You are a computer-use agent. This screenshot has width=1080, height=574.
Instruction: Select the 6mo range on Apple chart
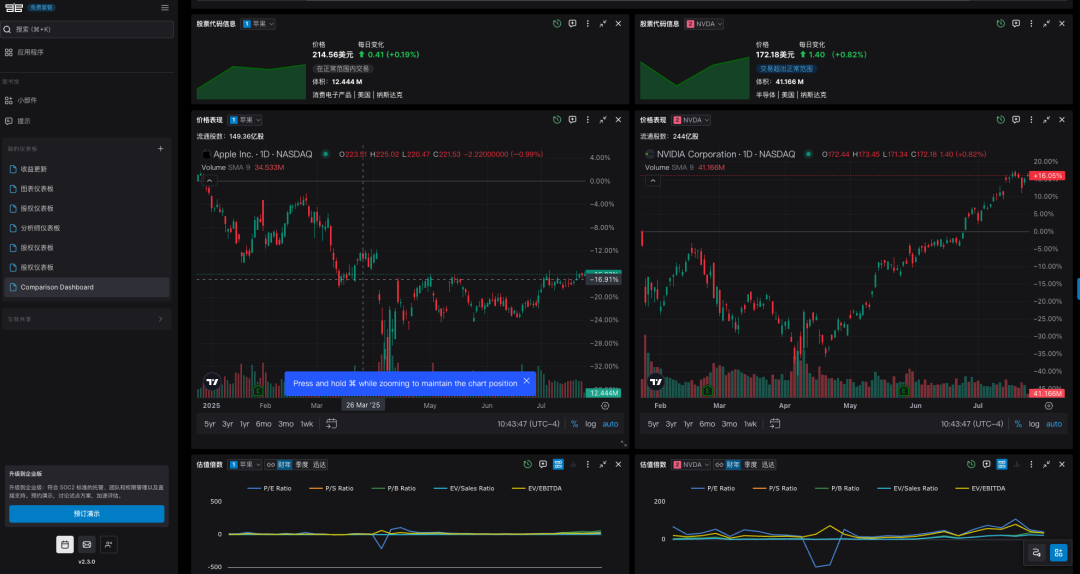[263, 424]
